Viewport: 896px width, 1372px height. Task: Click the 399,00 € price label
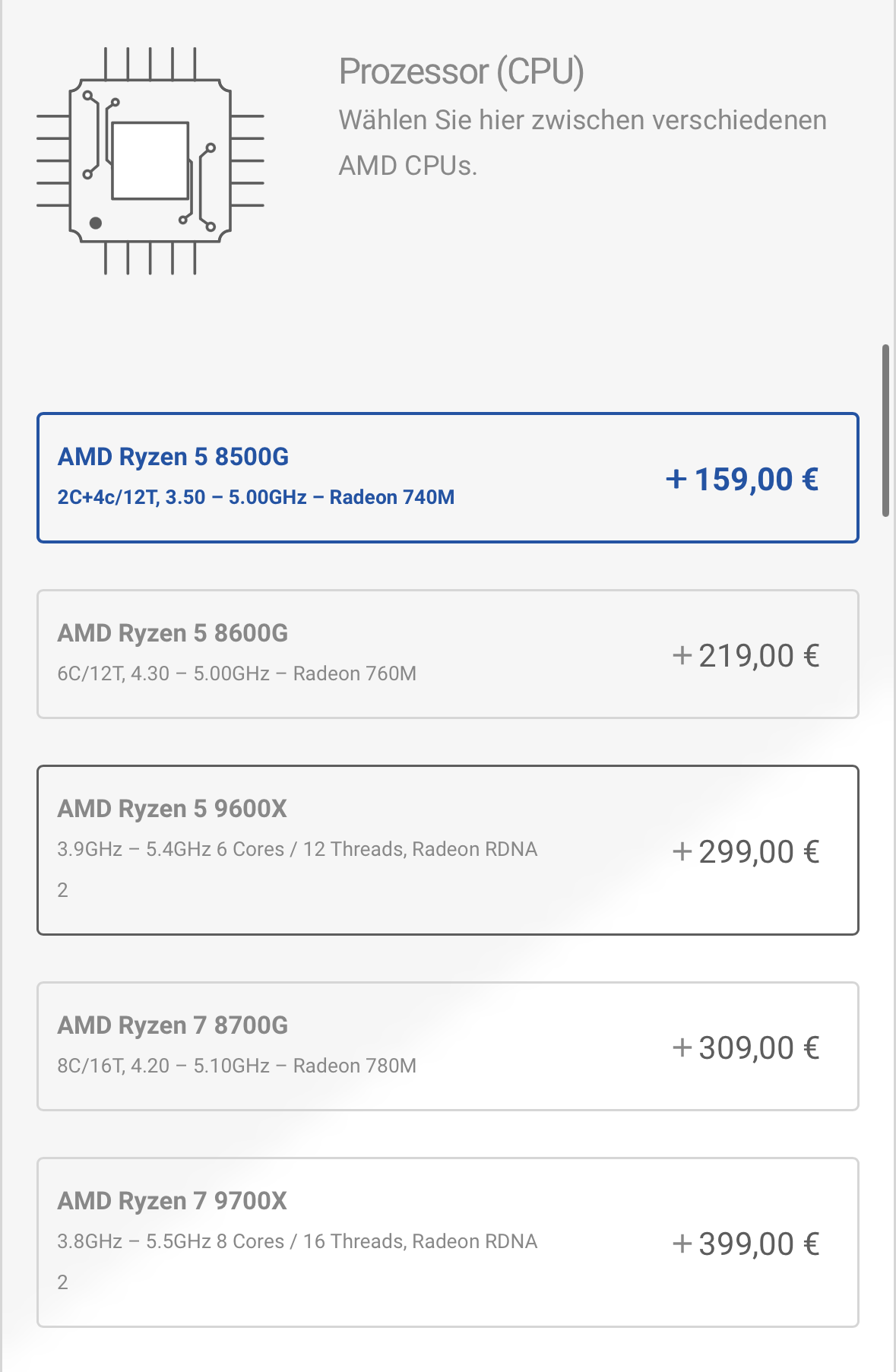tap(758, 1244)
